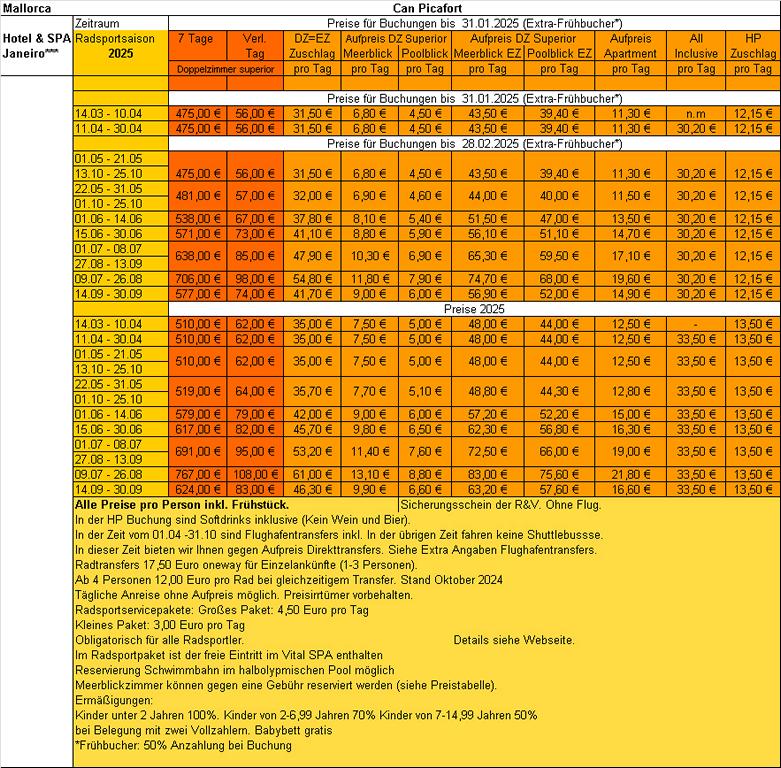Click "Obligatorisch für alle Radsportler." line
Viewport: 781px width, 768px height.
click(159, 640)
